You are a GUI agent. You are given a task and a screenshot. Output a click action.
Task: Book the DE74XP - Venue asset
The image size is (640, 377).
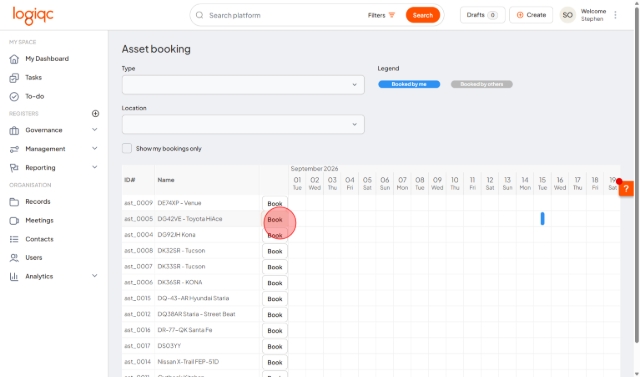275,203
